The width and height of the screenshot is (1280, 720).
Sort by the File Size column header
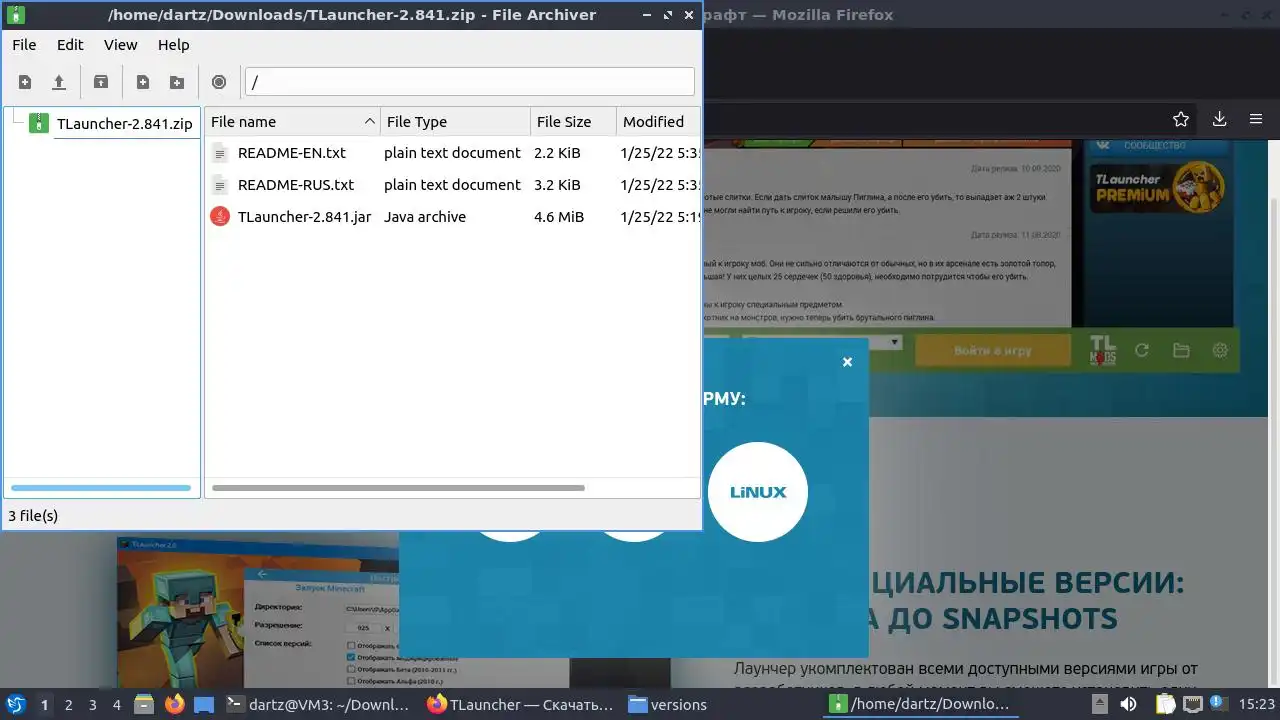click(x=573, y=122)
